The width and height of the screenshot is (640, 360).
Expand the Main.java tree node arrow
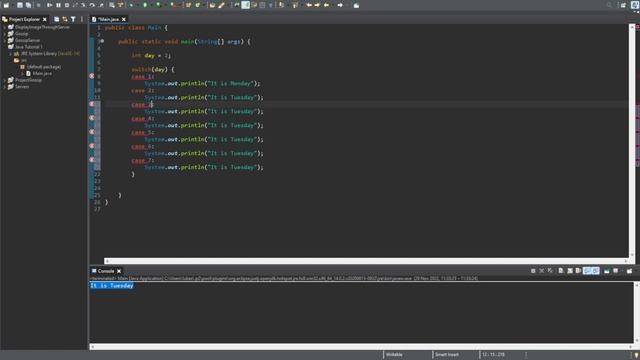coord(22,73)
